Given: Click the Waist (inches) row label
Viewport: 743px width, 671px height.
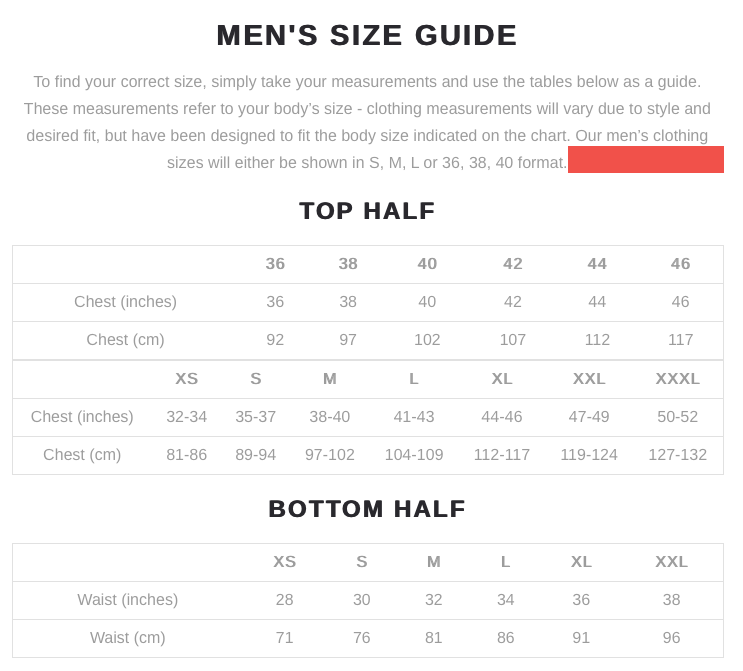Looking at the screenshot, I should click(x=127, y=599).
